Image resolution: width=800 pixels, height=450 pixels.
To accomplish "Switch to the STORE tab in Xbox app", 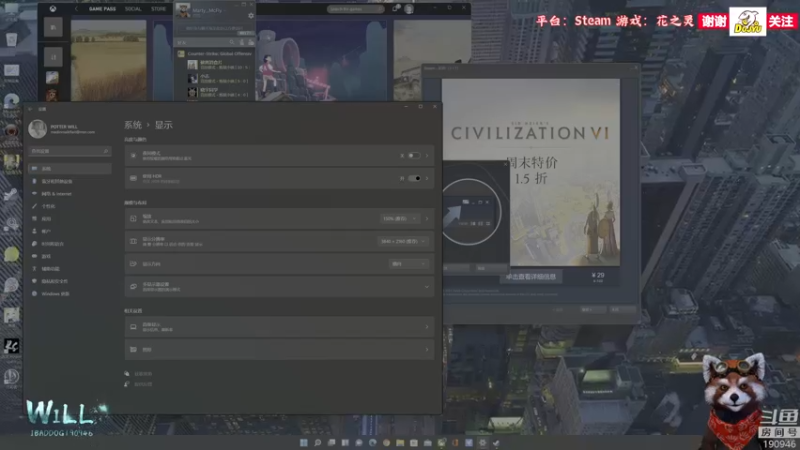I will (x=158, y=9).
